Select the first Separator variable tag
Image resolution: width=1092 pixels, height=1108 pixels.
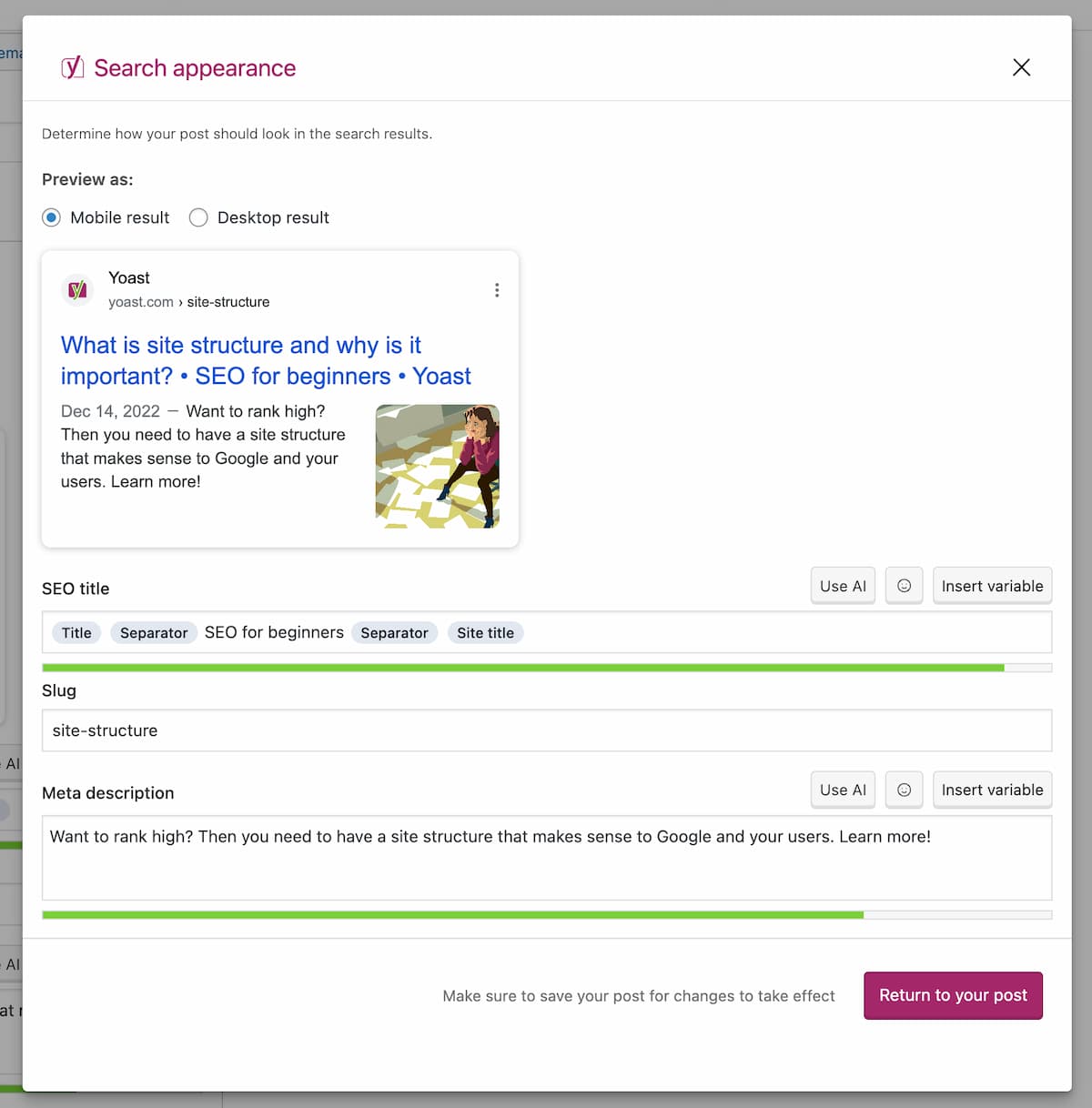click(154, 632)
